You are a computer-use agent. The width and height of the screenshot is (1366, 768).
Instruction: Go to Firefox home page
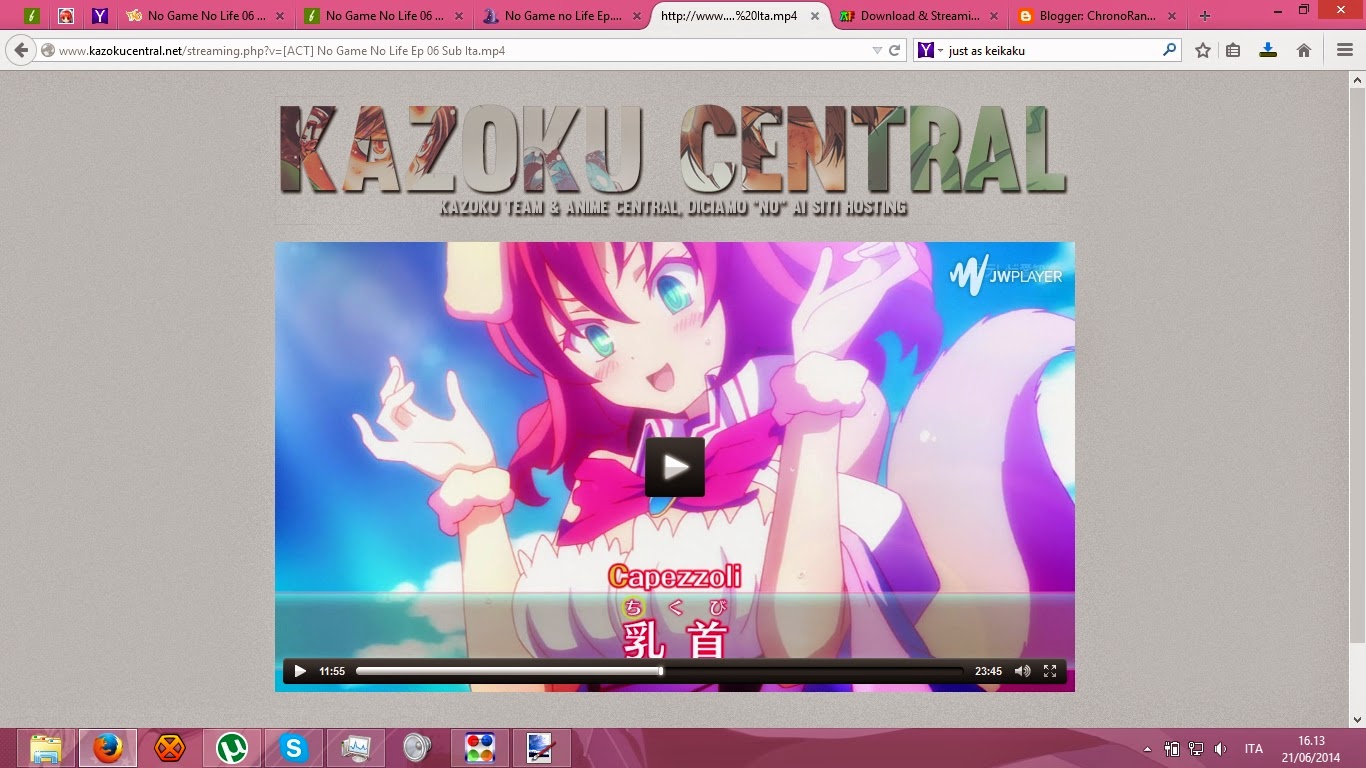(x=1304, y=50)
